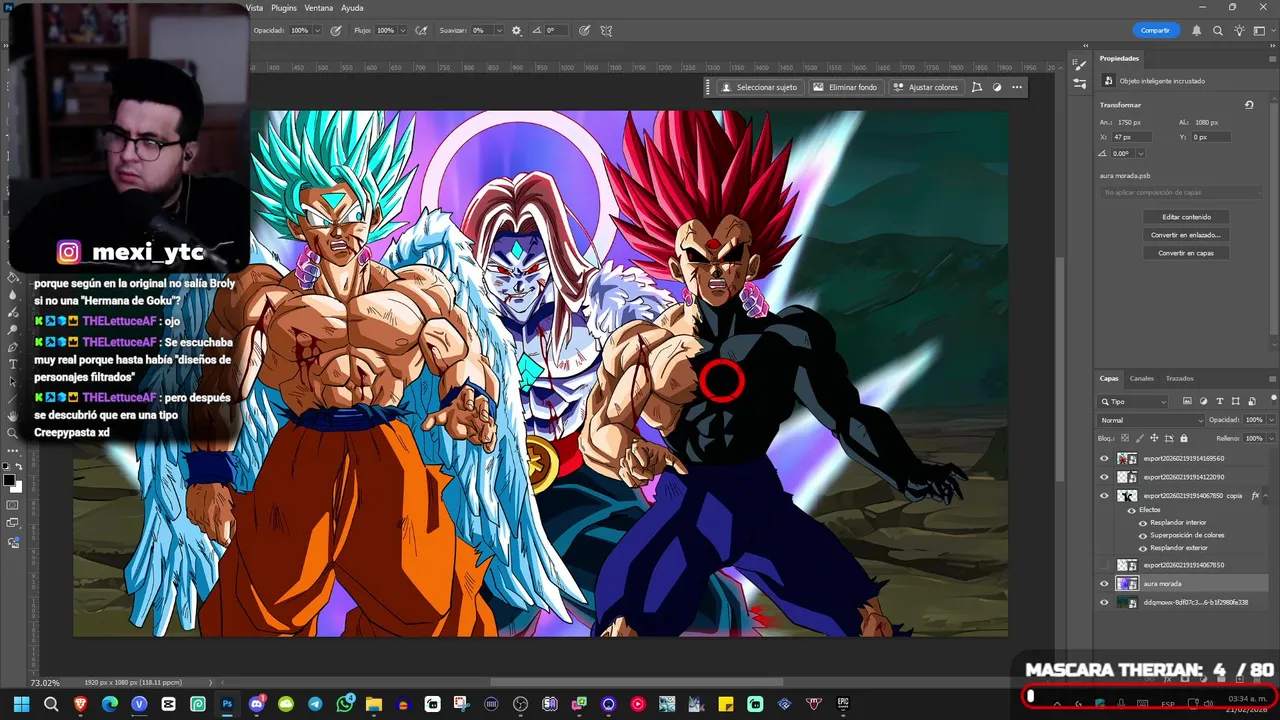This screenshot has height=720, width=1280.
Task: Open rotation angle dropdown in Propiedades
Action: click(1140, 153)
